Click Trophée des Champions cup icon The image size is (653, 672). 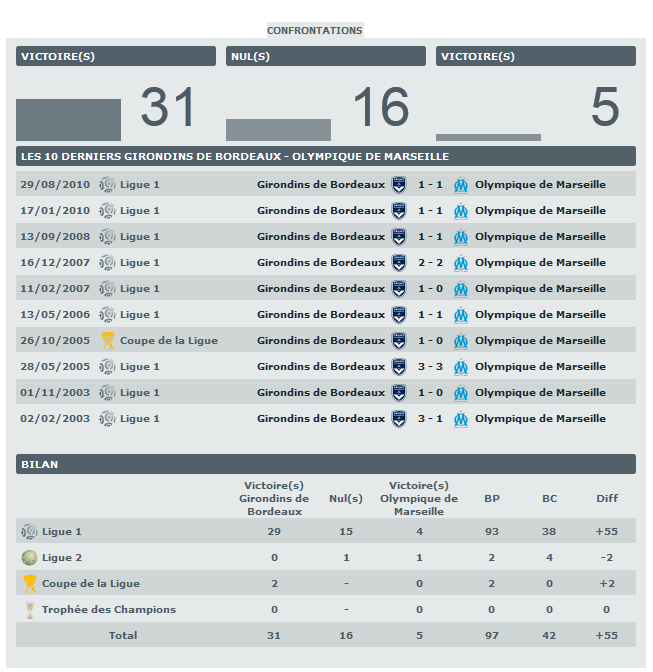tap(30, 610)
